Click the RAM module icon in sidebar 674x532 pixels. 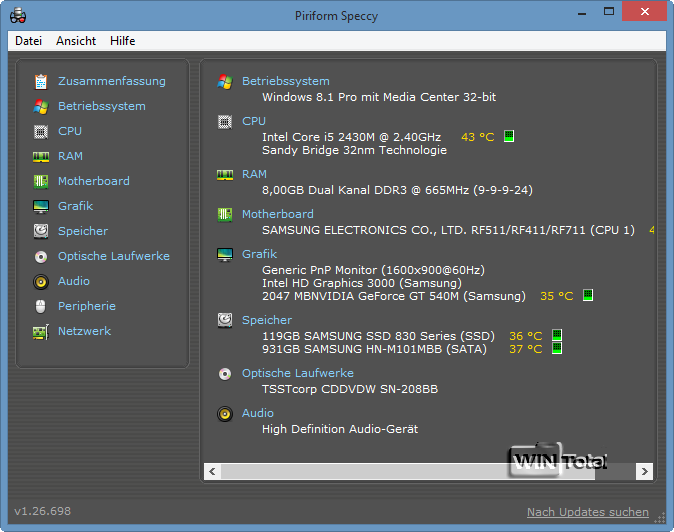pyautogui.click(x=41, y=157)
